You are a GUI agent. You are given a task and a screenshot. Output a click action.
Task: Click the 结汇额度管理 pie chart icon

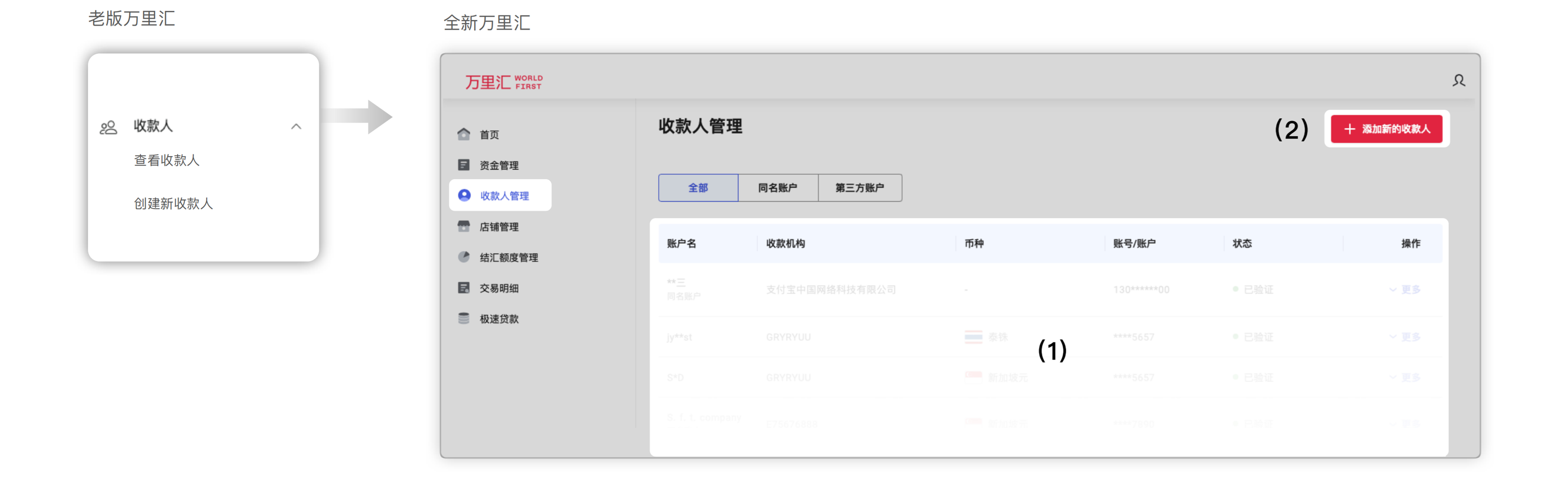pos(463,257)
